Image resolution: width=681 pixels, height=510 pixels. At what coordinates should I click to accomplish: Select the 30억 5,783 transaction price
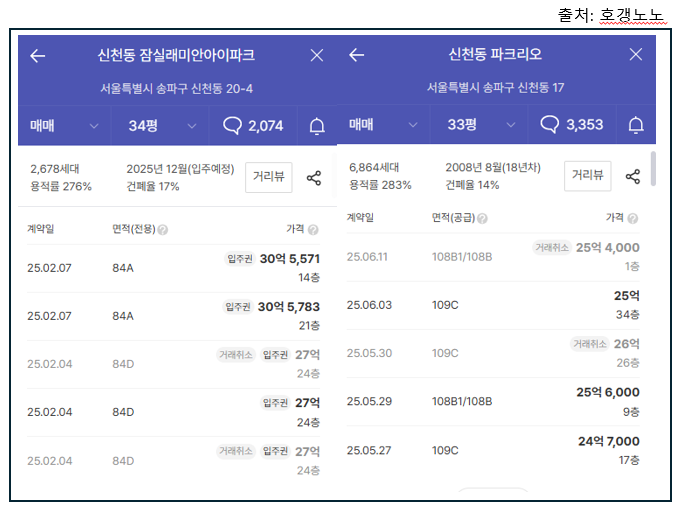click(x=289, y=307)
